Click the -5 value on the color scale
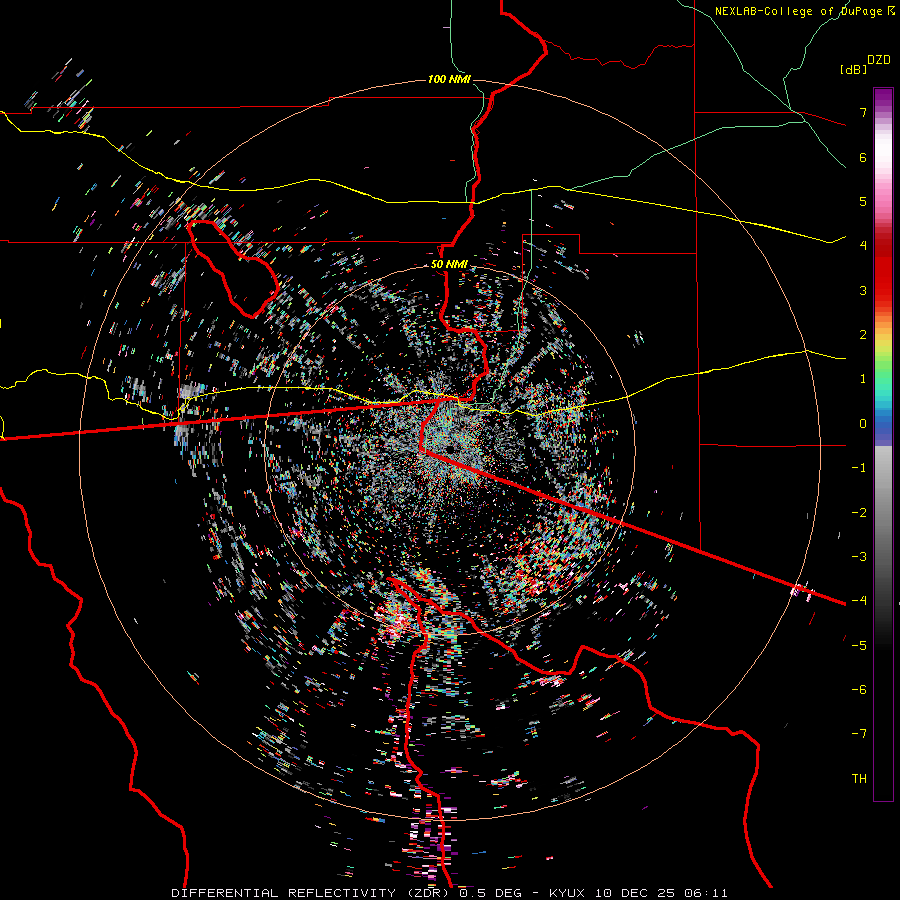Screen dimensions: 900x900 (x=859, y=645)
